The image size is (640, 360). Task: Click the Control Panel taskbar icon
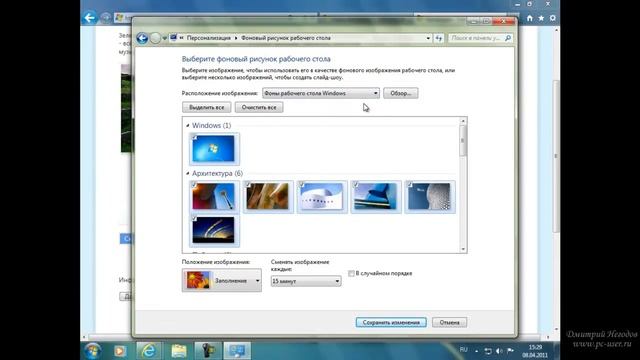coord(237,351)
